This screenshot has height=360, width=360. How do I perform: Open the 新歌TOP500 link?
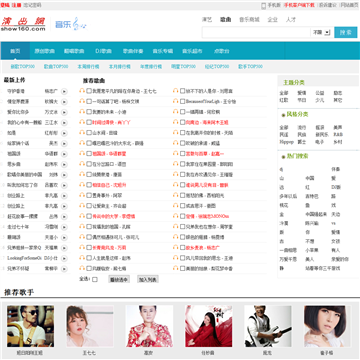(x=22, y=66)
